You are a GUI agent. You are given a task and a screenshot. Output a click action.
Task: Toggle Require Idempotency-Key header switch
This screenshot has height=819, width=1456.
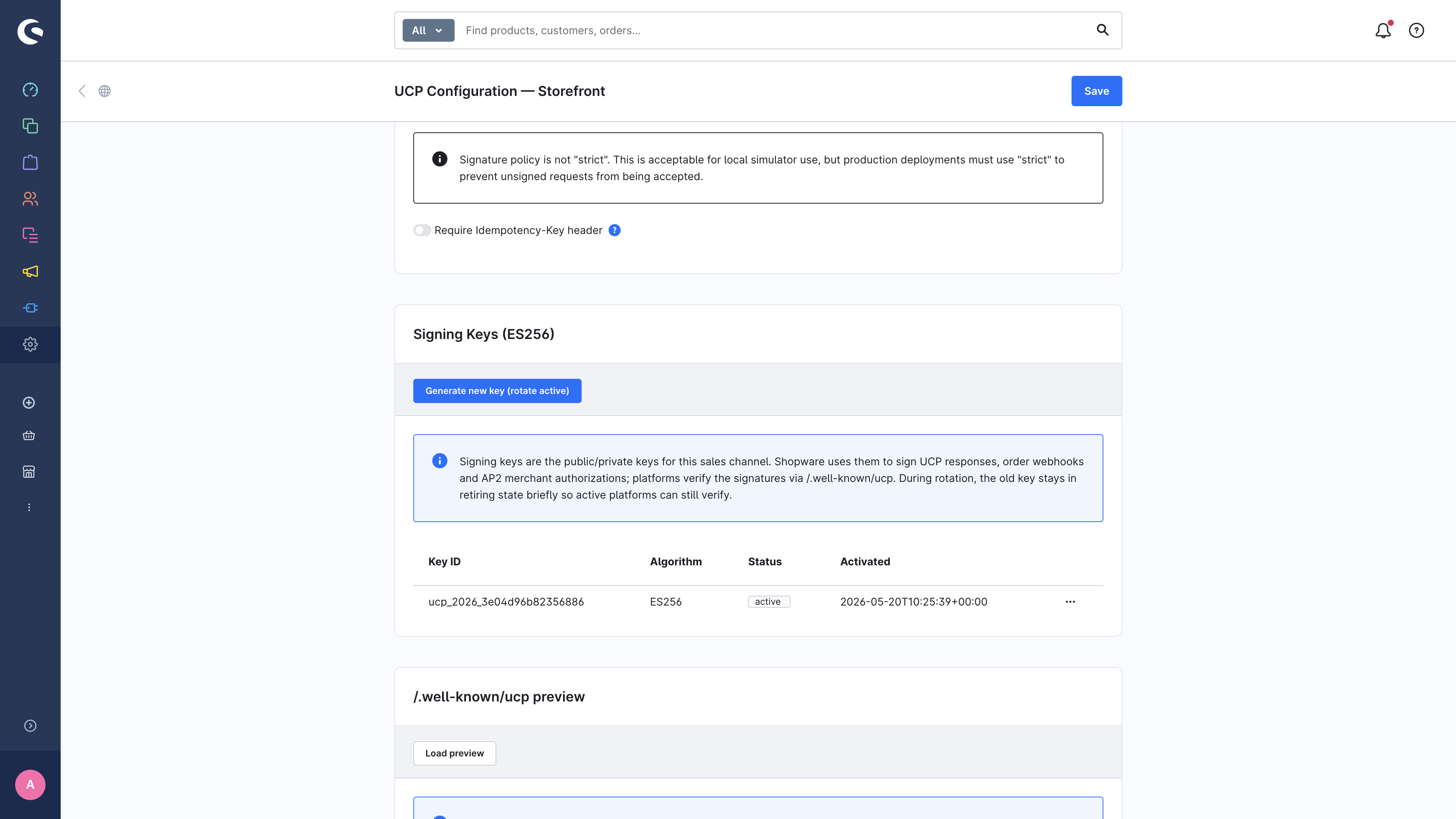(422, 230)
